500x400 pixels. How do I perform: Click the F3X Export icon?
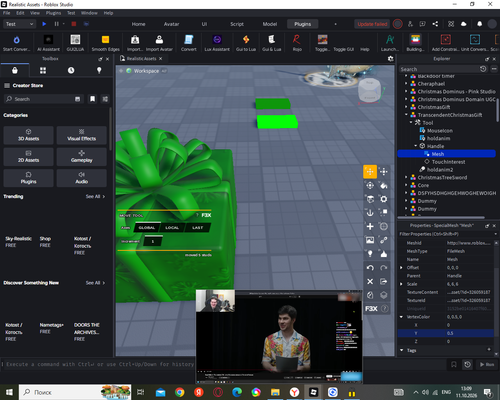tap(384, 281)
